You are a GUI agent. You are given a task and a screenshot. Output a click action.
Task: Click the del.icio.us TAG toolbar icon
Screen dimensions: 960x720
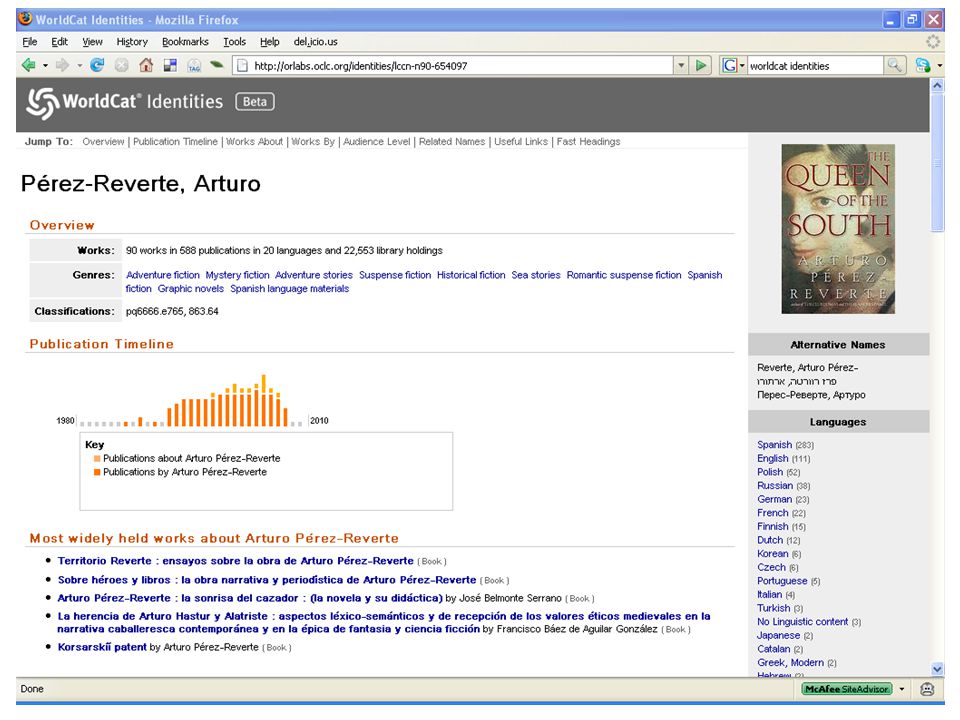click(x=194, y=65)
